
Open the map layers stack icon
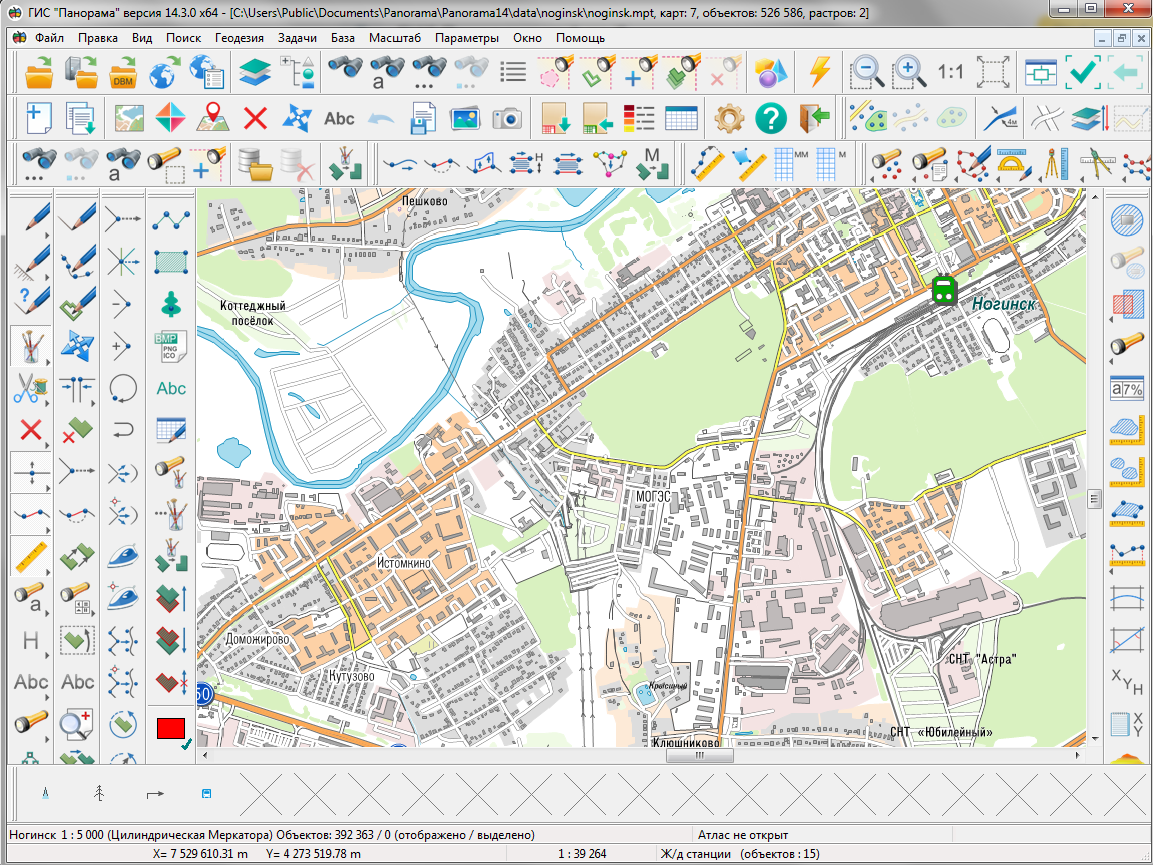[254, 72]
